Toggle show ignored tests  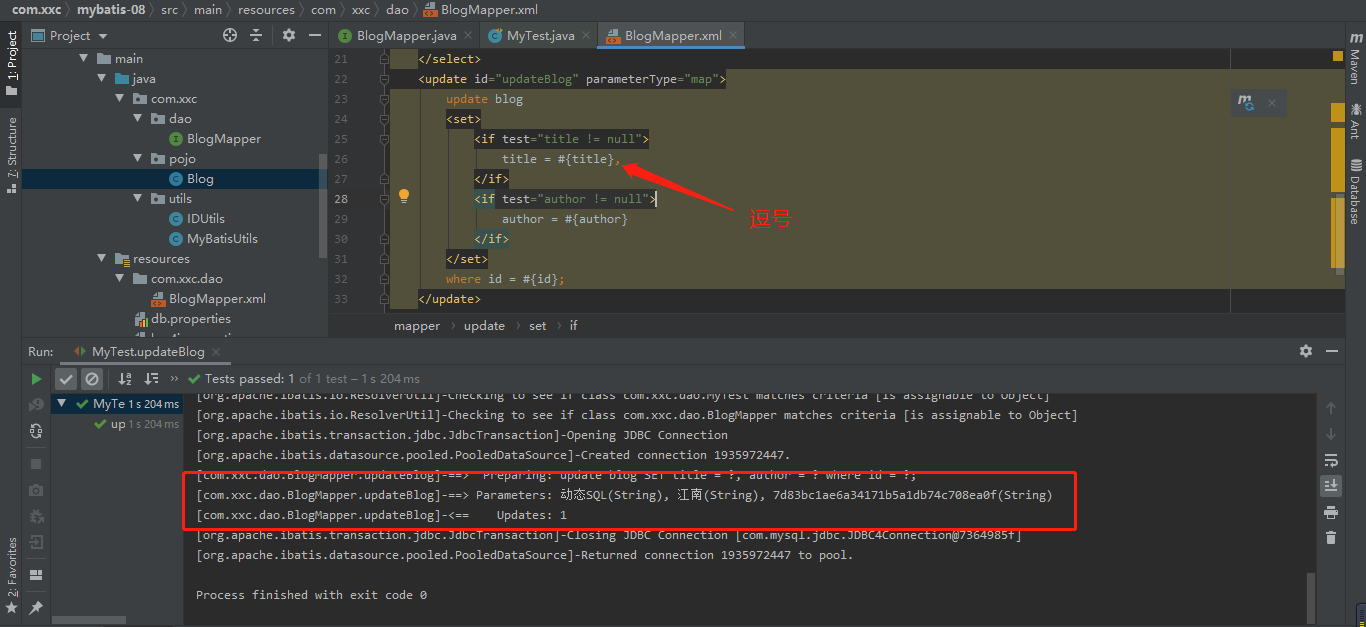click(92, 379)
